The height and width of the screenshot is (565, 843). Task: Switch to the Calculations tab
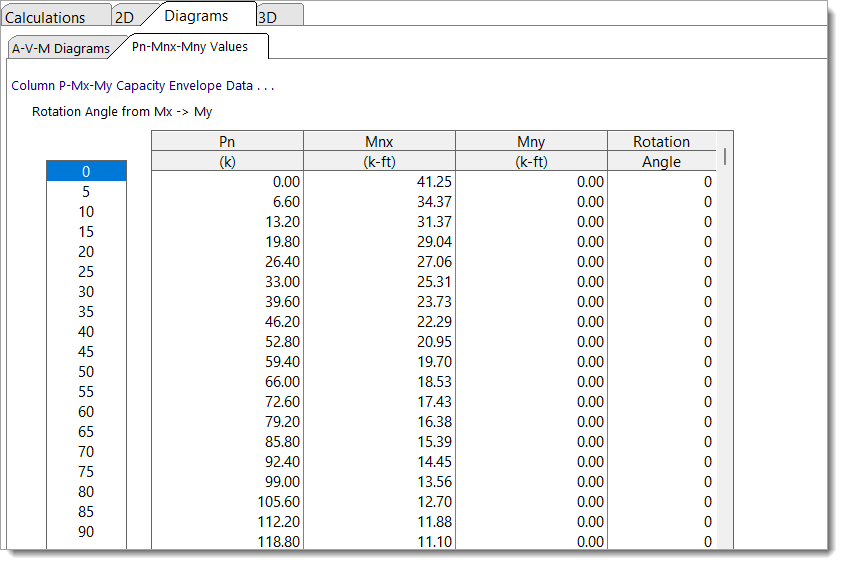[45, 17]
